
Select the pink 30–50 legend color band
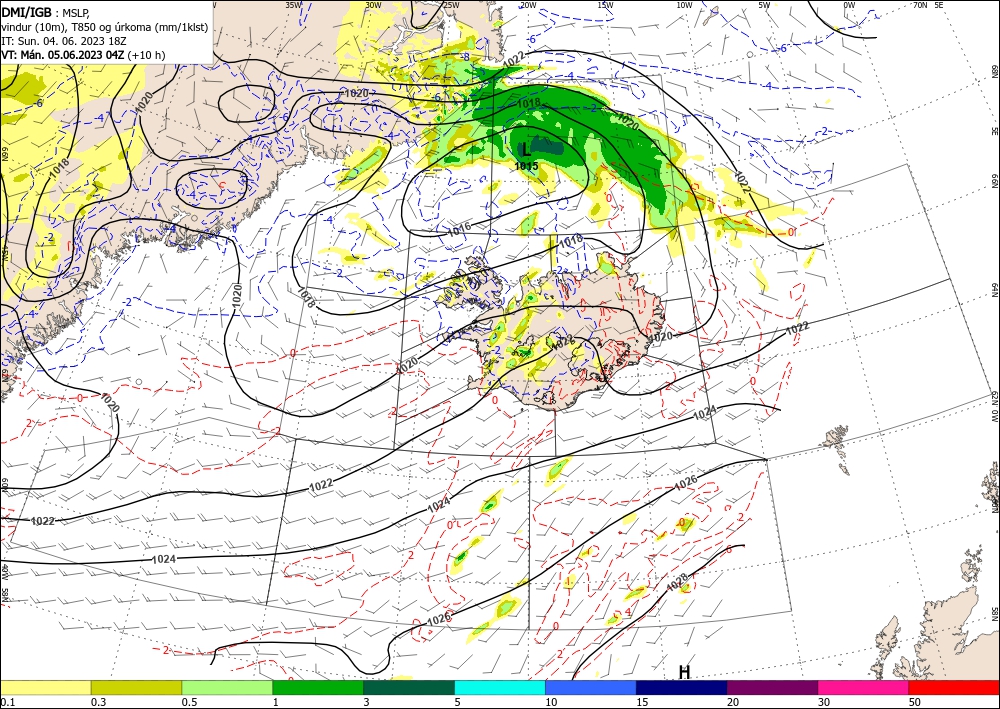point(864,687)
